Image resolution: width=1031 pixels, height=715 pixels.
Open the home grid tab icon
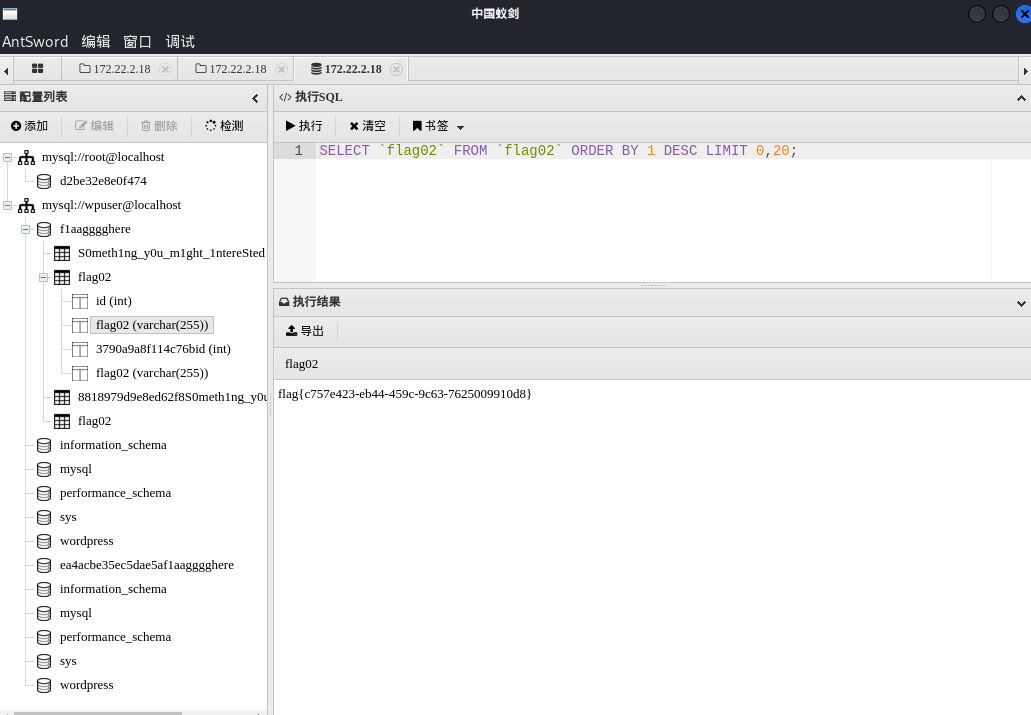[x=37, y=68]
